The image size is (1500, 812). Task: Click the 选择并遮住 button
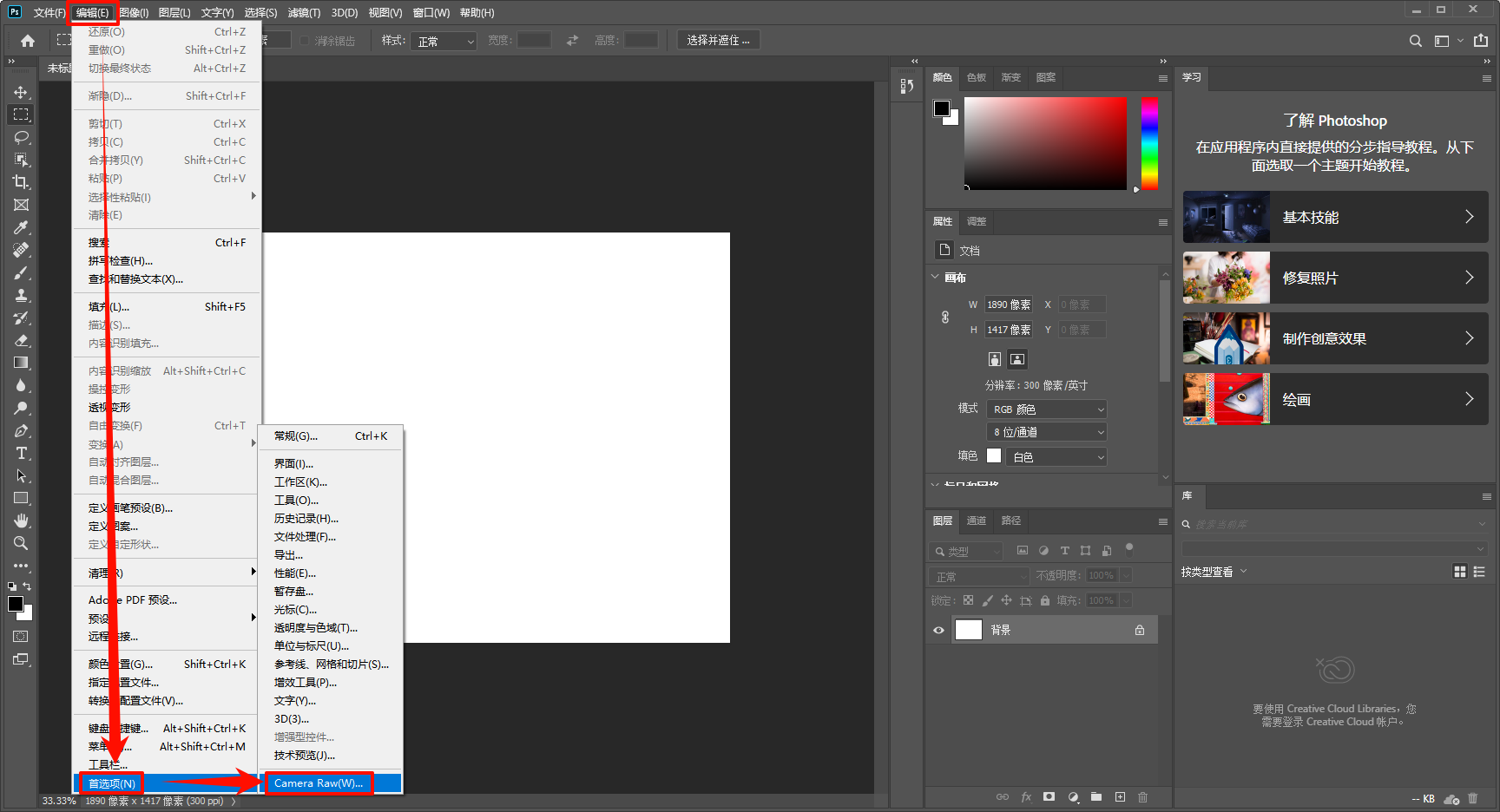(x=718, y=40)
